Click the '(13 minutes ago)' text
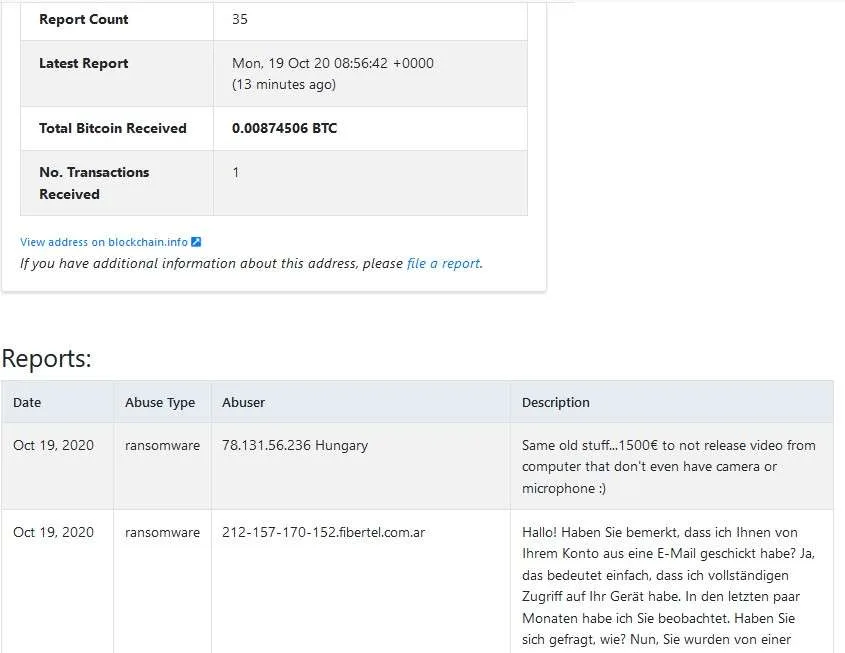 click(284, 85)
